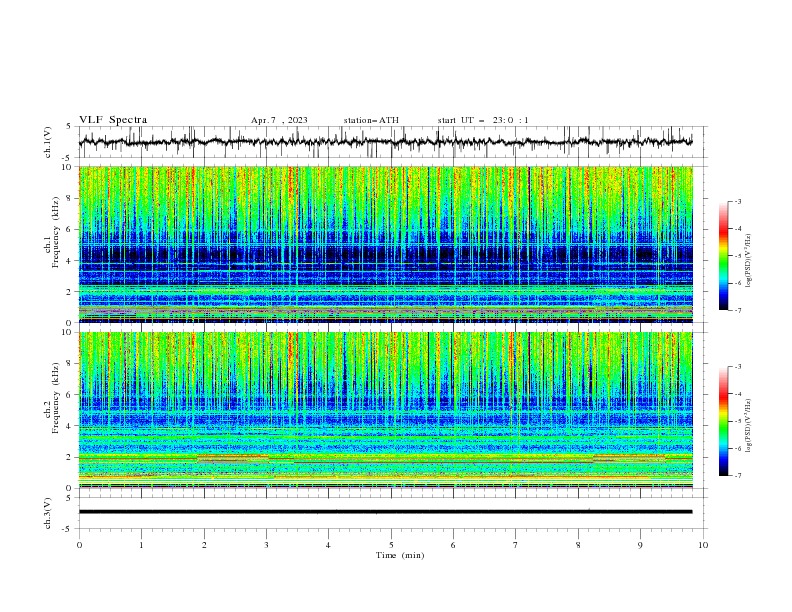Image resolution: width=792 pixels, height=612 pixels.
Task: Click the "-5" tick on ch.1 colorbar
Action: click(x=737, y=256)
